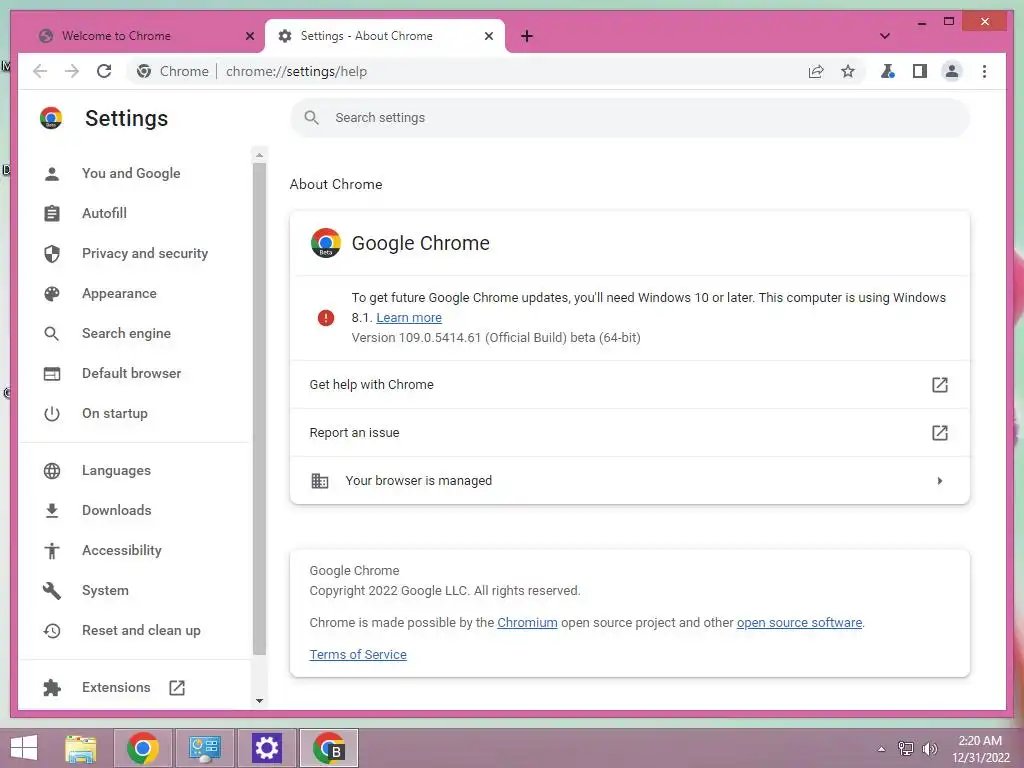The height and width of the screenshot is (768, 1024).
Task: Open System settings
Action: (x=105, y=590)
